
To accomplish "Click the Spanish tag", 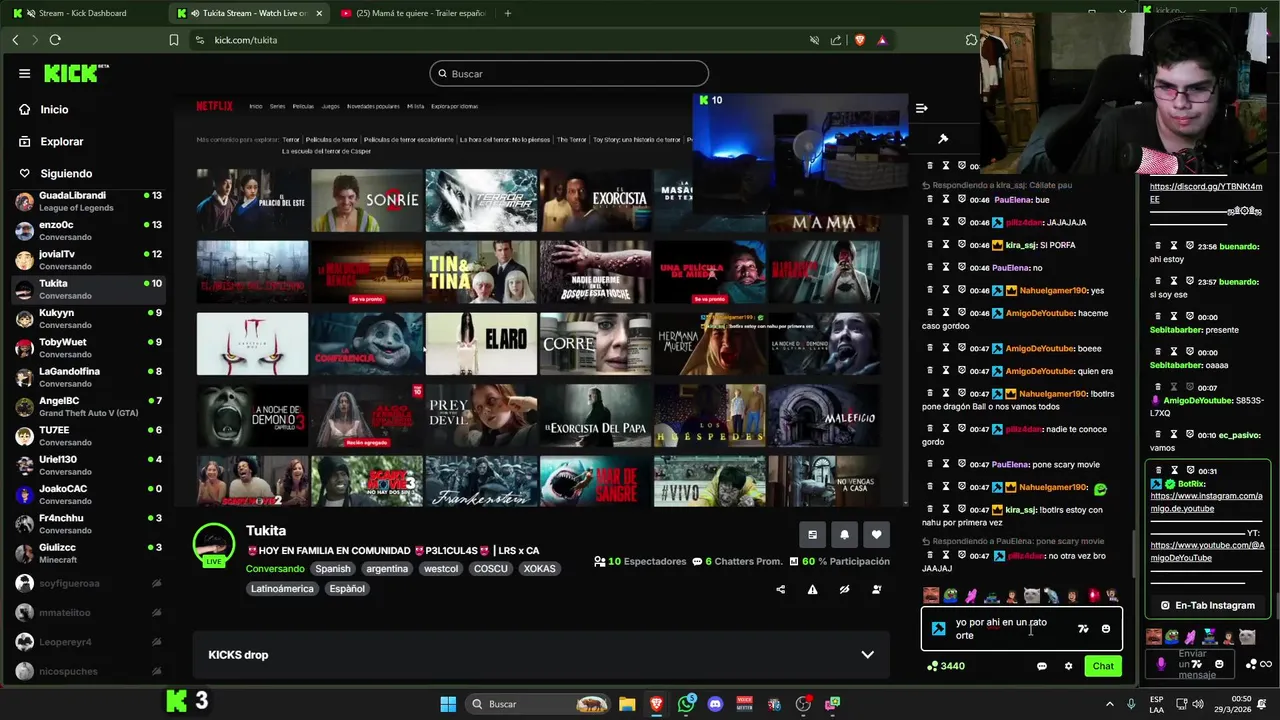I will pos(333,568).
